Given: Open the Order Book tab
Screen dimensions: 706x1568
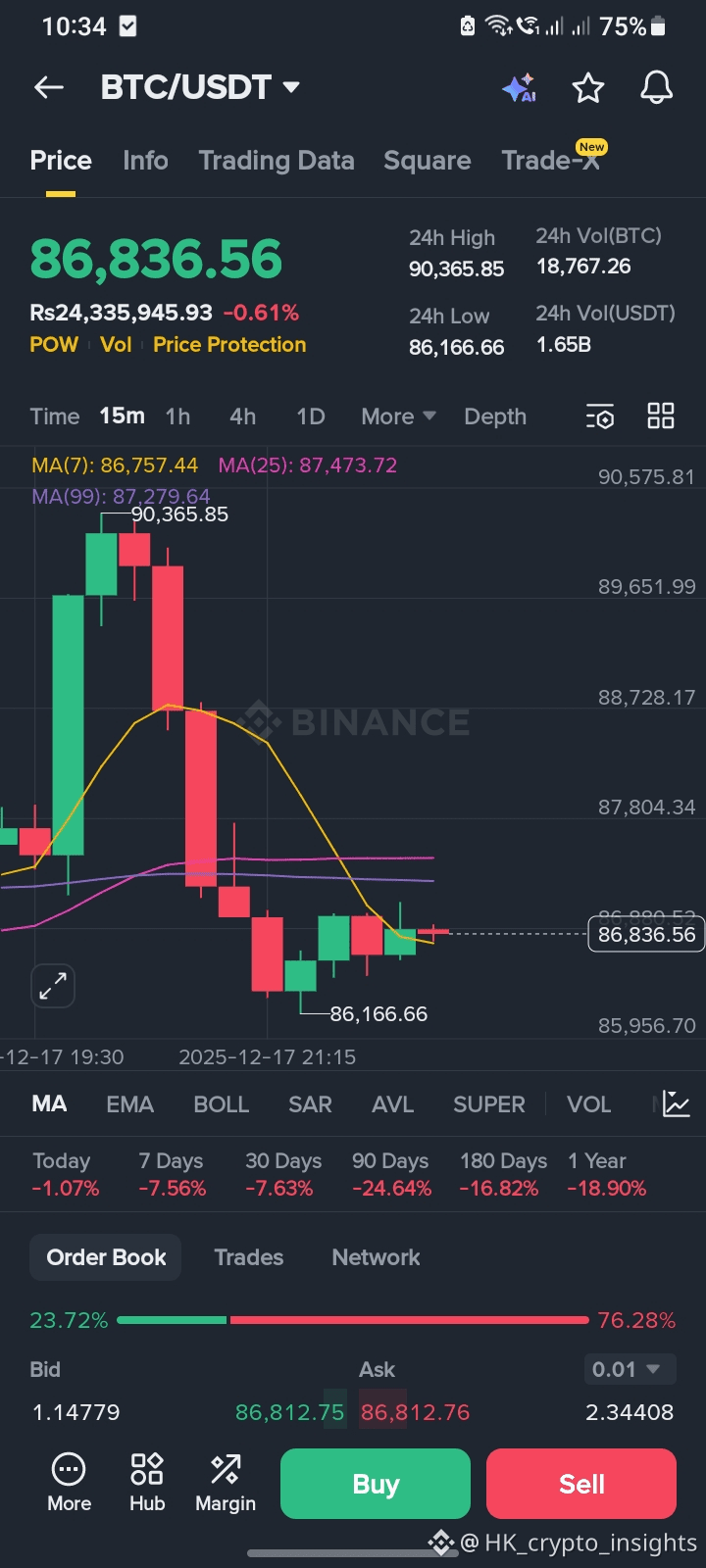Looking at the screenshot, I should coord(106,1257).
